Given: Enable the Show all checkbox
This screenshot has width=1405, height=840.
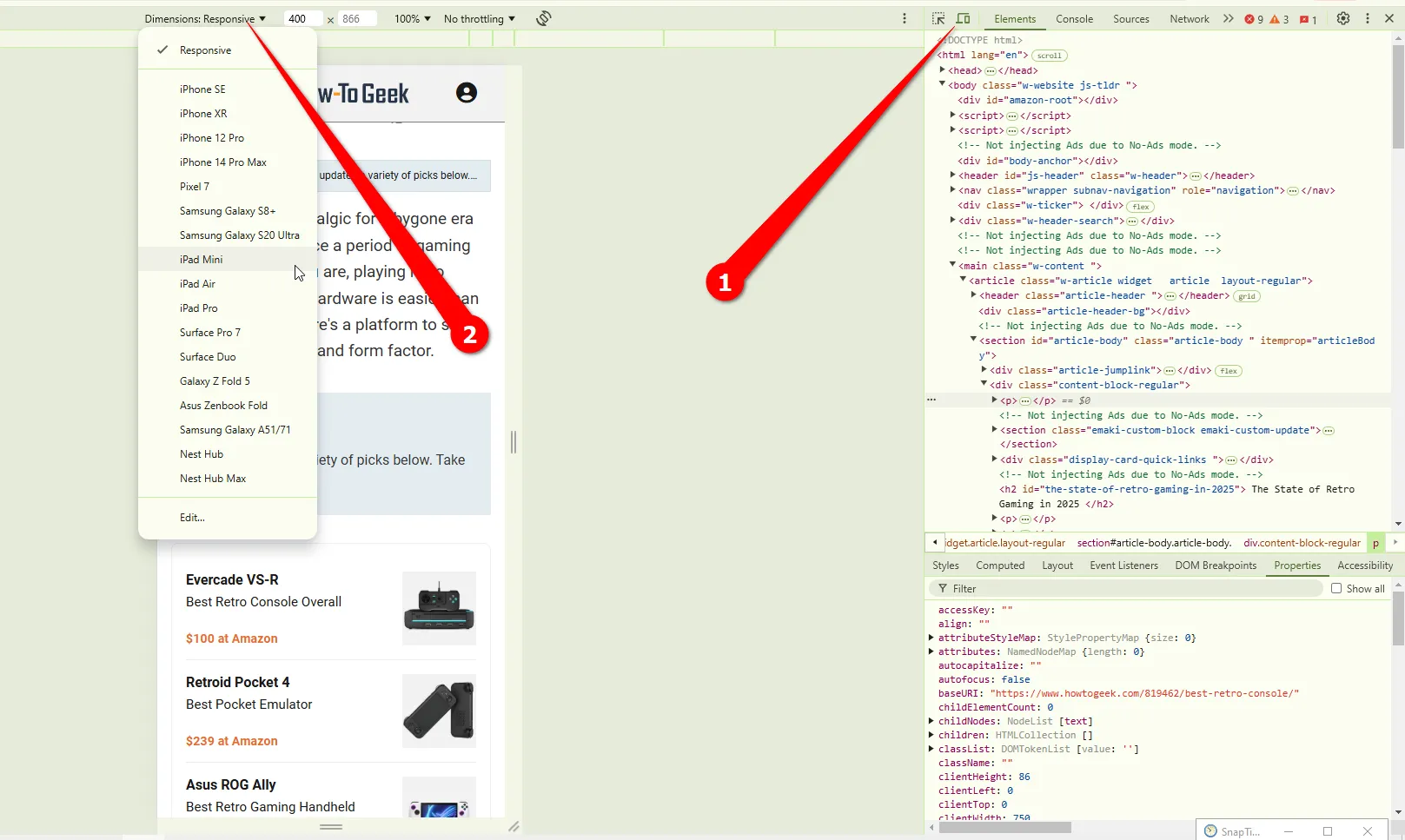Looking at the screenshot, I should 1336,588.
